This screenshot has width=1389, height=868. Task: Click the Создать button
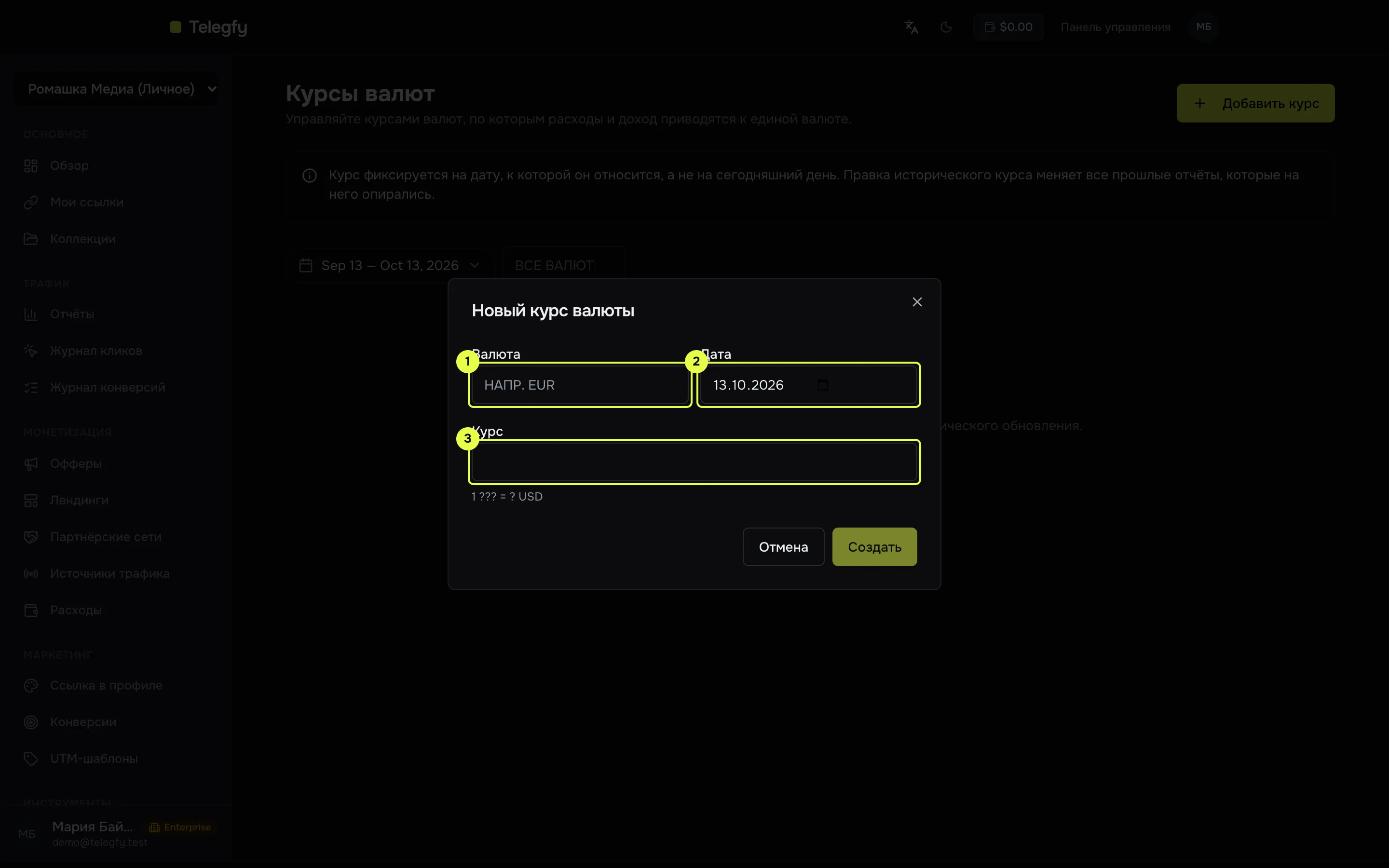(874, 546)
